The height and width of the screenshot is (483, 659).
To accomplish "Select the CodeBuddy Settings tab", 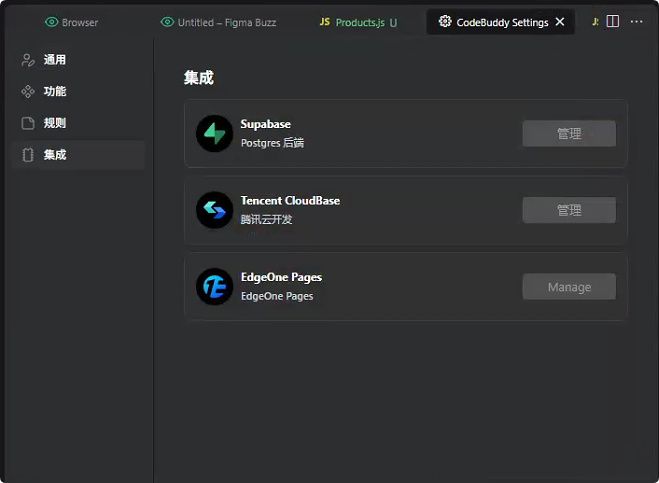I will click(x=502, y=22).
